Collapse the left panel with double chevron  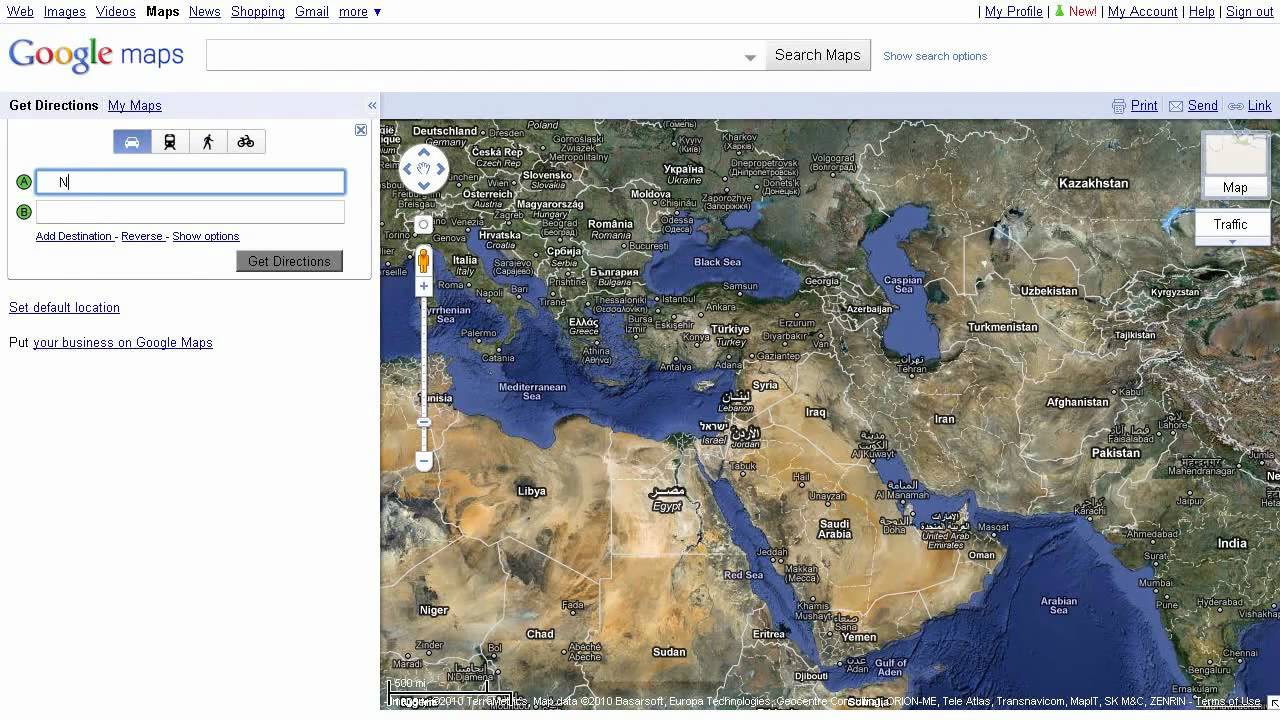pos(372,105)
